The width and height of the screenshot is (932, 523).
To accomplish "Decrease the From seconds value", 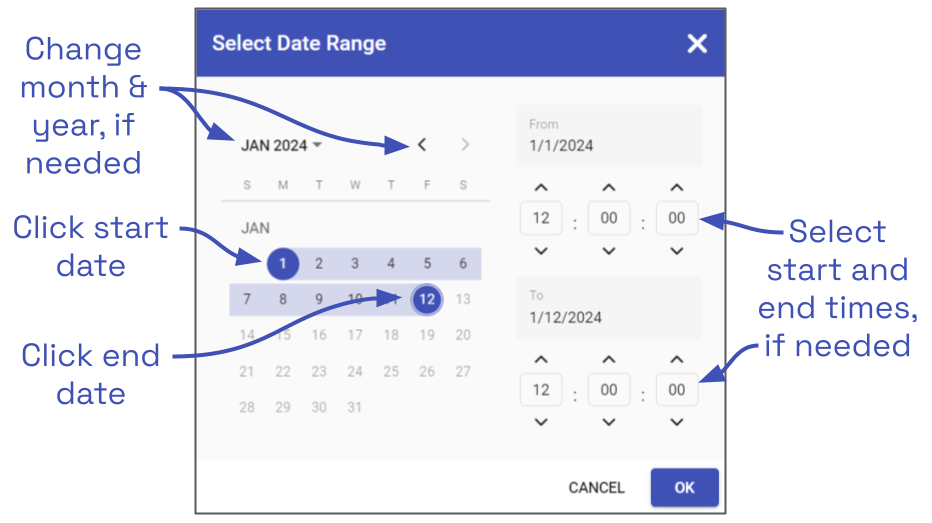I will point(677,250).
